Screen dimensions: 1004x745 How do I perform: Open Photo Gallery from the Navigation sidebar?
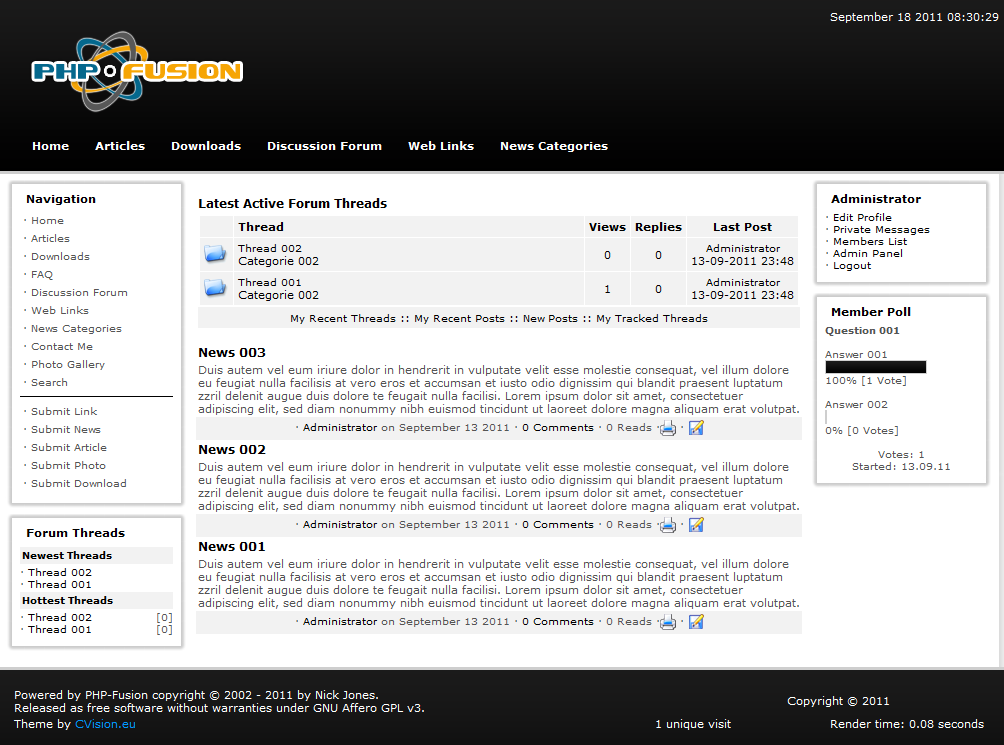[68, 365]
